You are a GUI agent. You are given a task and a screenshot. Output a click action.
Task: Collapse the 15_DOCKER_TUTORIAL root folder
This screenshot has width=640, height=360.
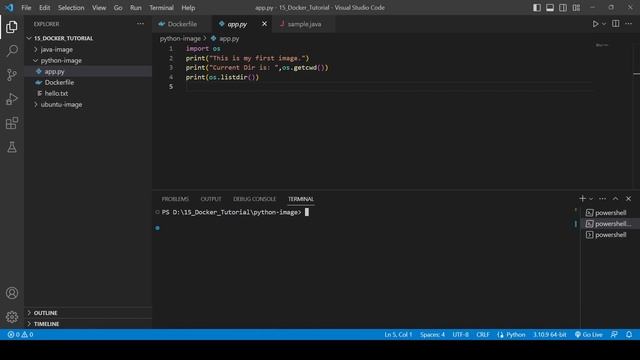click(88, 38)
